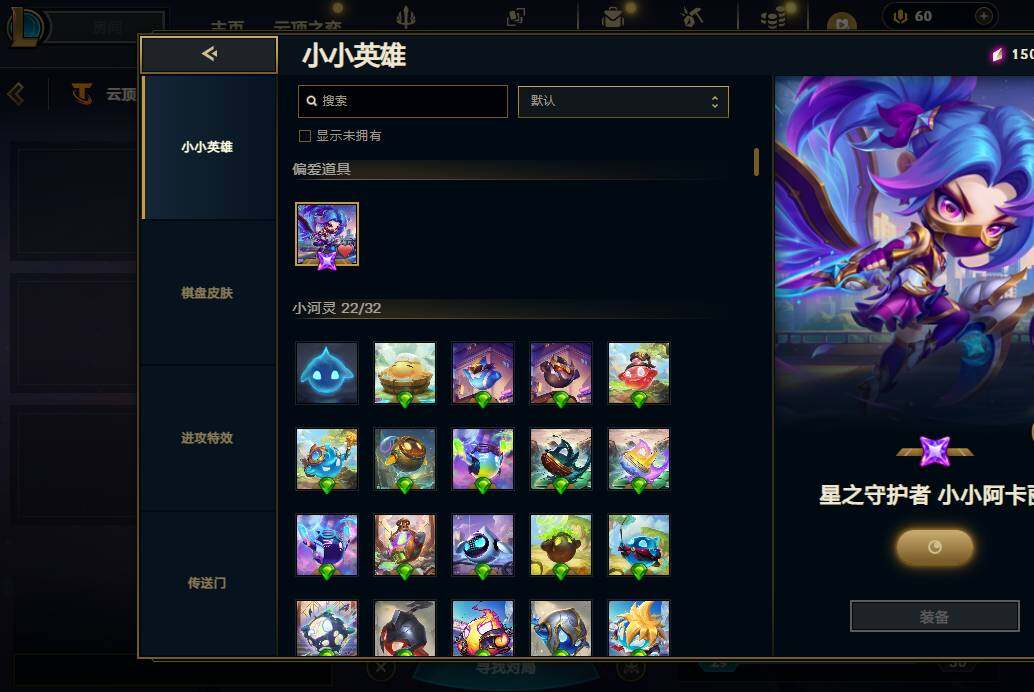Click the TFT logo icon on left
This screenshot has width=1034, height=692.
tap(82, 94)
